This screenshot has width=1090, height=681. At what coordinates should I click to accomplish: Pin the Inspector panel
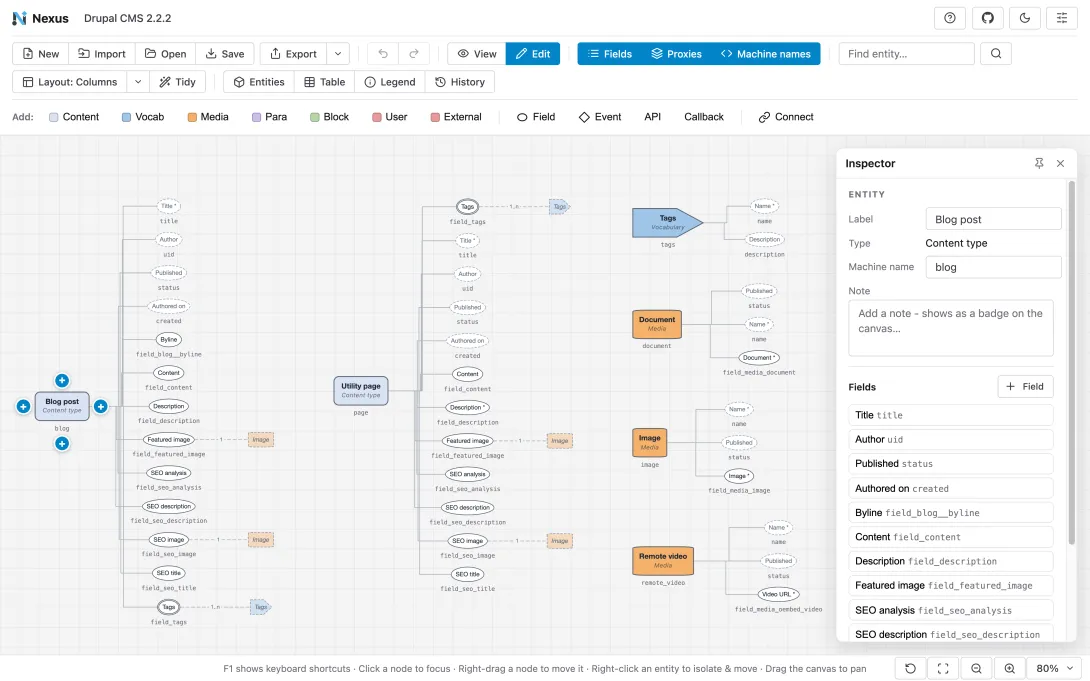[x=1039, y=163]
